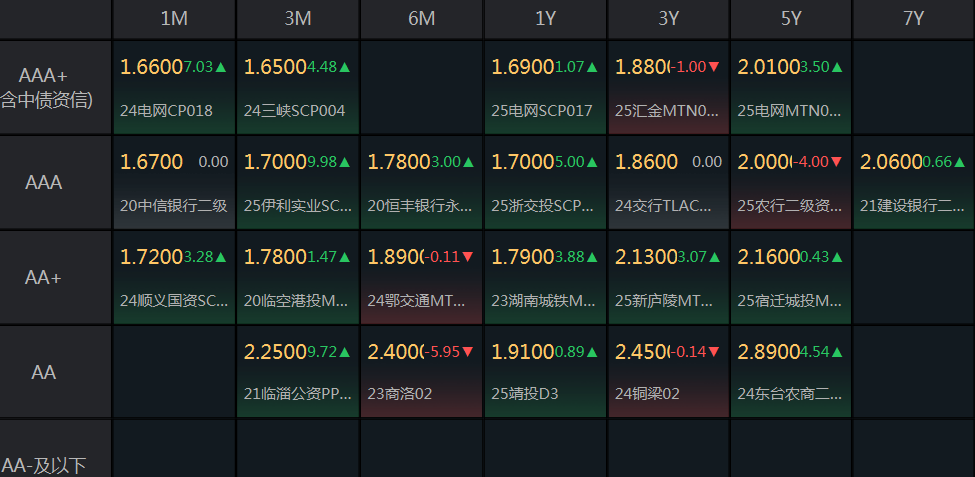Viewport: 975px width, 477px height.
Task: Click the red down arrow beside -0.11
Action: pyautogui.click(x=468, y=257)
